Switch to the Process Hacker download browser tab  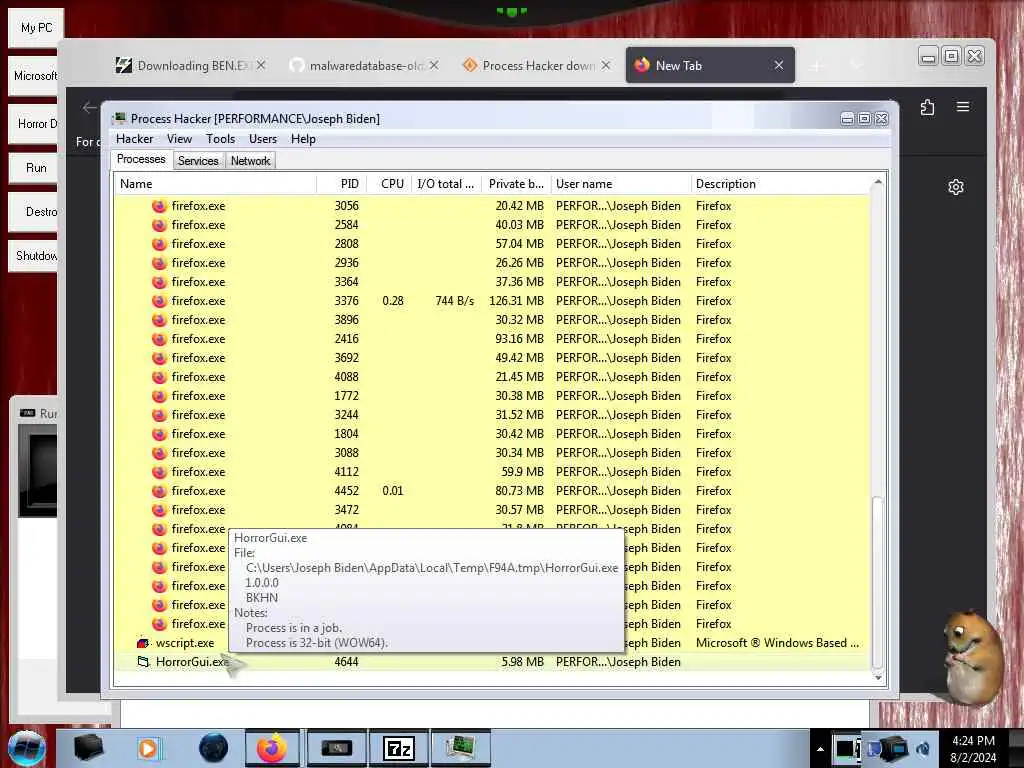click(x=537, y=65)
